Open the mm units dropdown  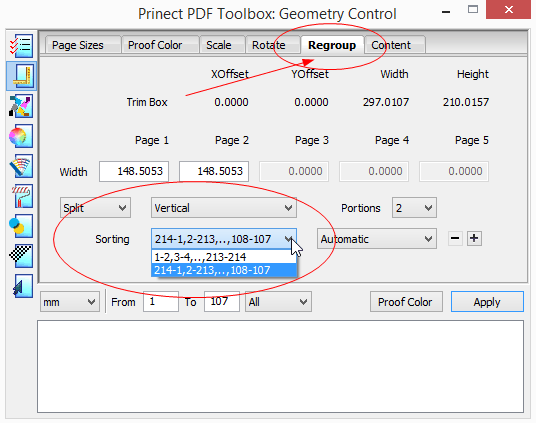click(x=70, y=302)
